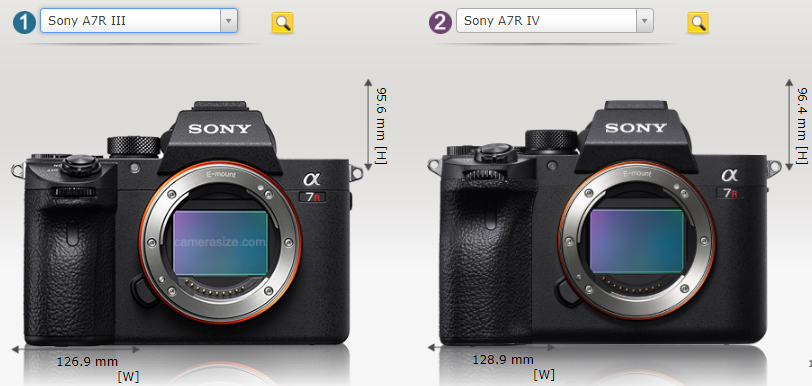Click the 95.6 mm height arrow indicator
Screen dimensions: 812x386
click(x=368, y=124)
